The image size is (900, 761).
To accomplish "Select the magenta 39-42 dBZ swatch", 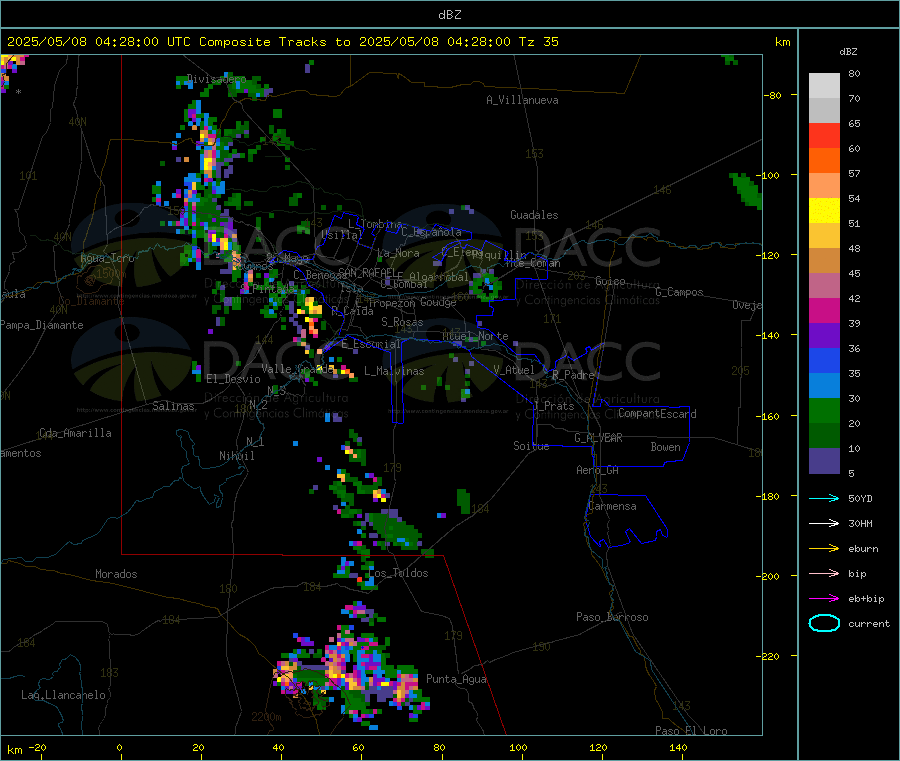I will pyautogui.click(x=824, y=310).
